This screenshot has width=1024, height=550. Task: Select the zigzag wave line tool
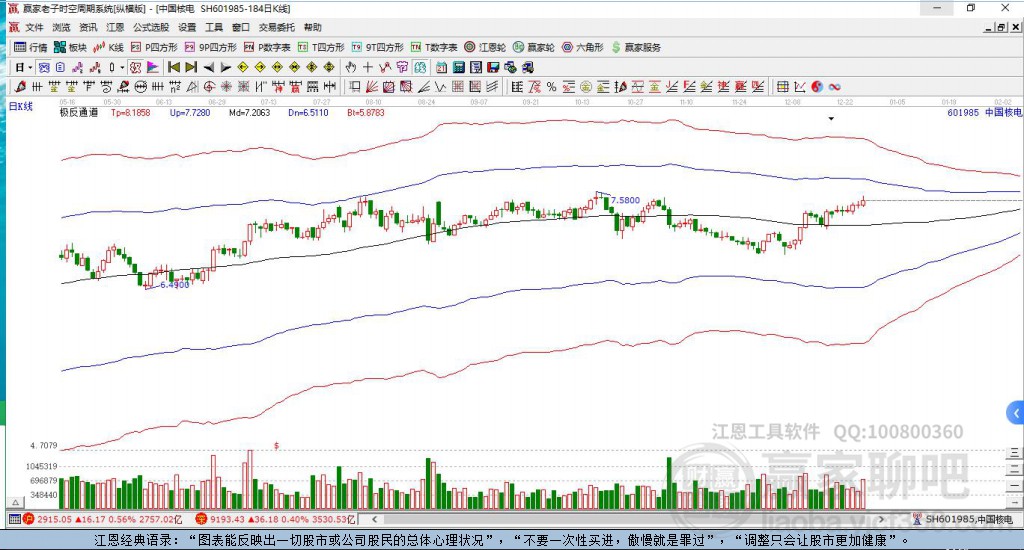click(x=441, y=86)
